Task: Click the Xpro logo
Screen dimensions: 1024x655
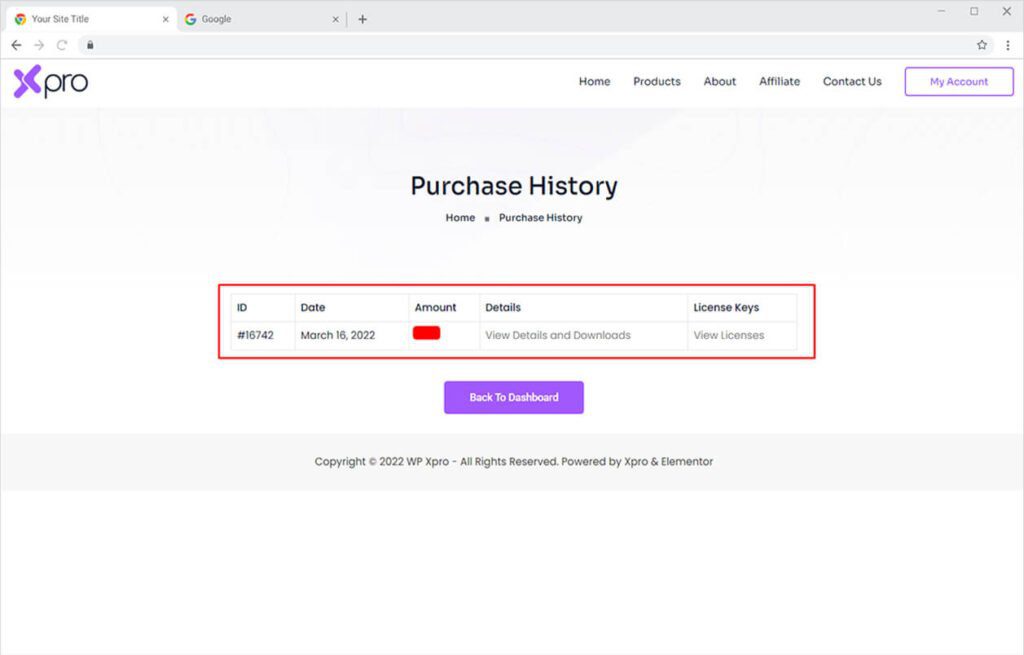Action: click(51, 82)
